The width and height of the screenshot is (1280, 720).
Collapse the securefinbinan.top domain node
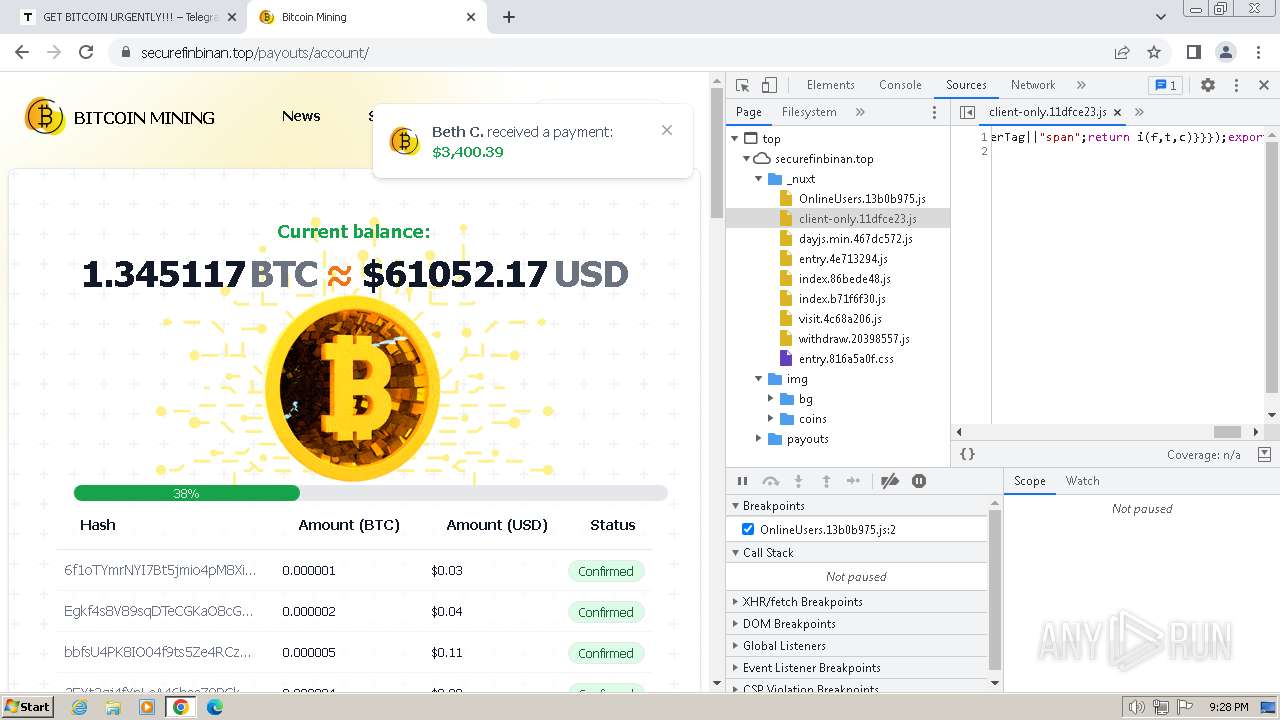coord(746,159)
